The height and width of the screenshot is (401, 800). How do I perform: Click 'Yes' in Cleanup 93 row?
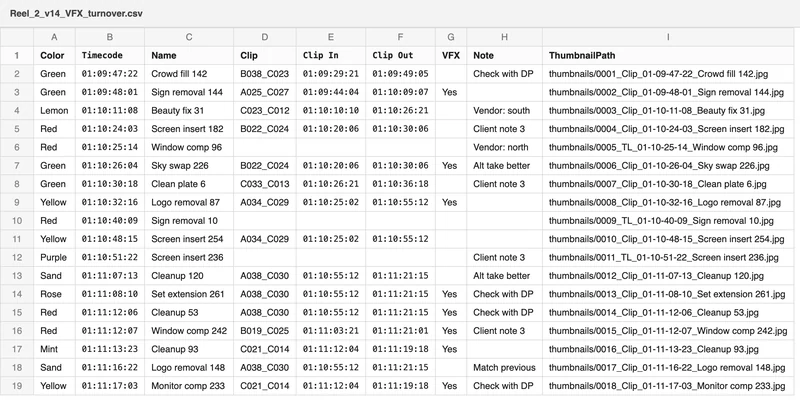pos(449,349)
